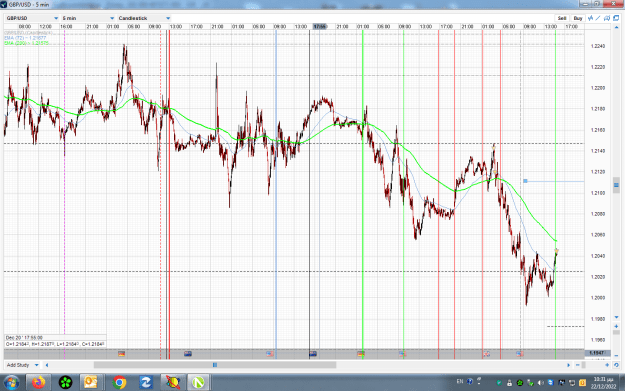Click the vertical price axis slider handle
The height and width of the screenshot is (391, 625).
(x=616, y=185)
